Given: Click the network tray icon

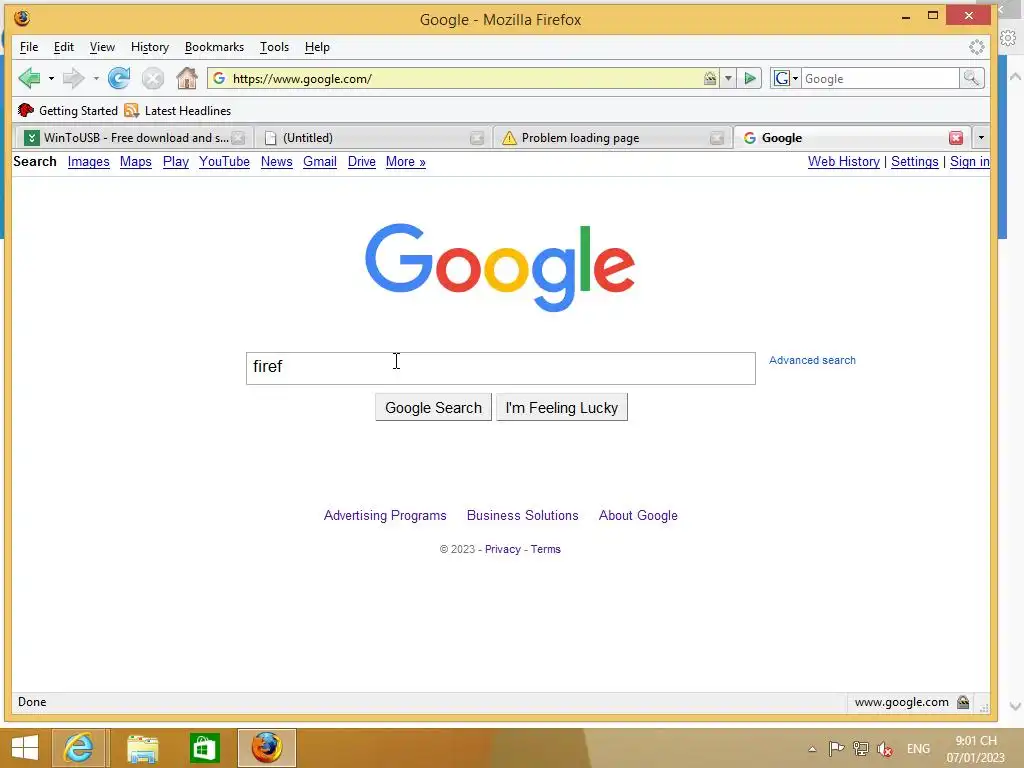Looking at the screenshot, I should coord(861,749).
